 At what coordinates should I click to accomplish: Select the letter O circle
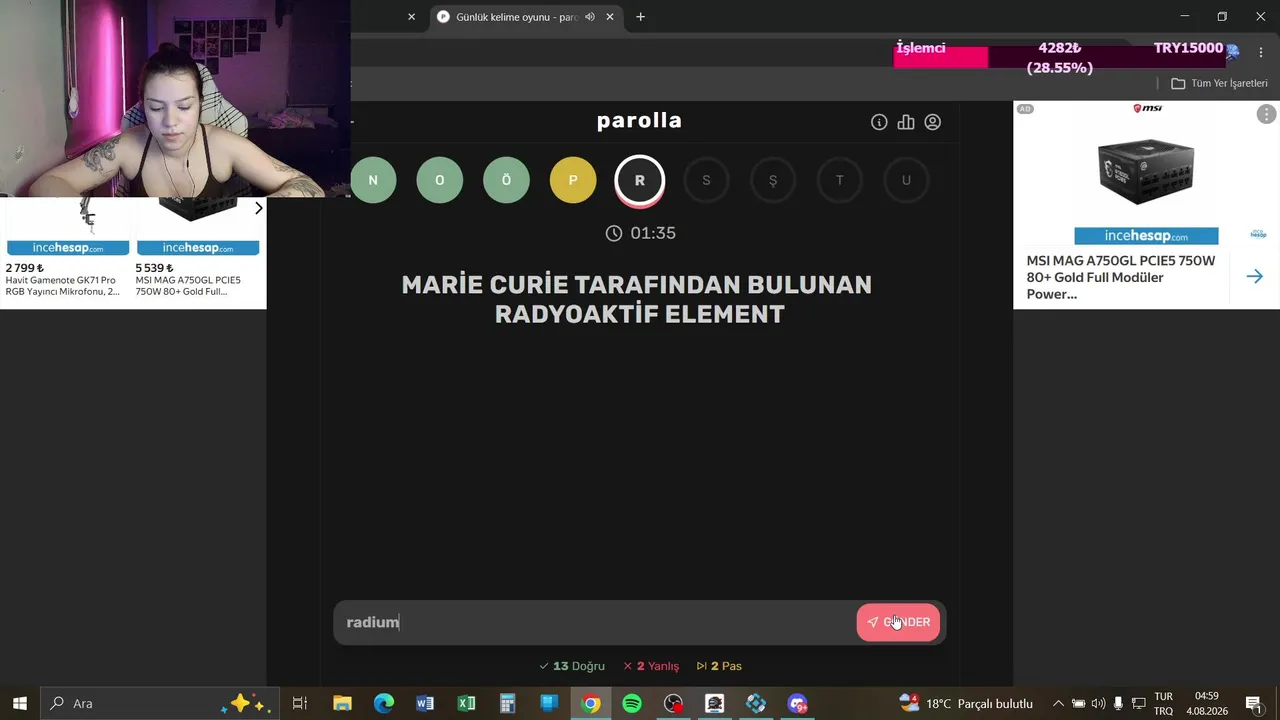[439, 180]
